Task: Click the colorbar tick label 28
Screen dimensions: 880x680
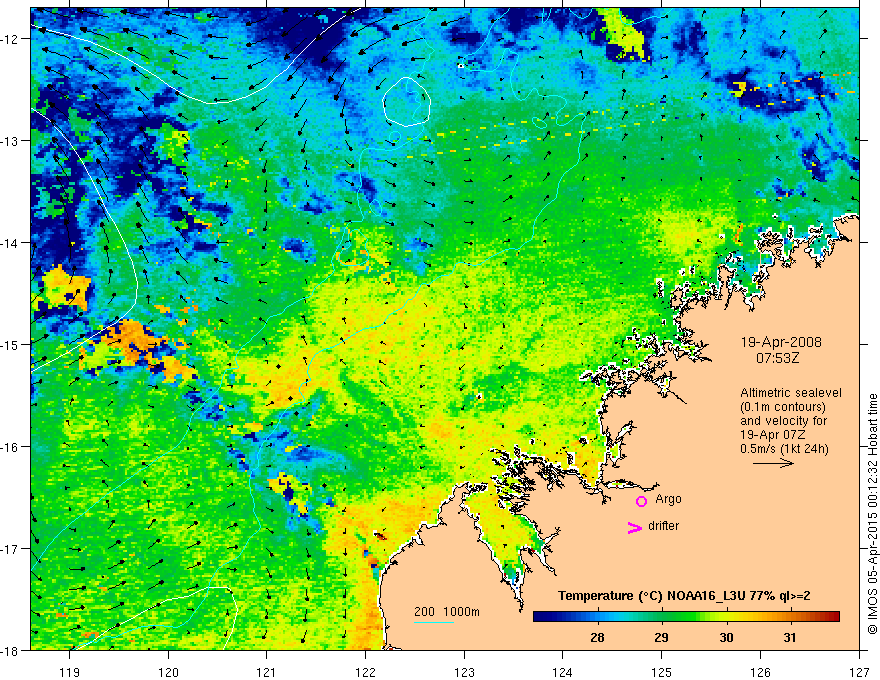Action: 597,637
